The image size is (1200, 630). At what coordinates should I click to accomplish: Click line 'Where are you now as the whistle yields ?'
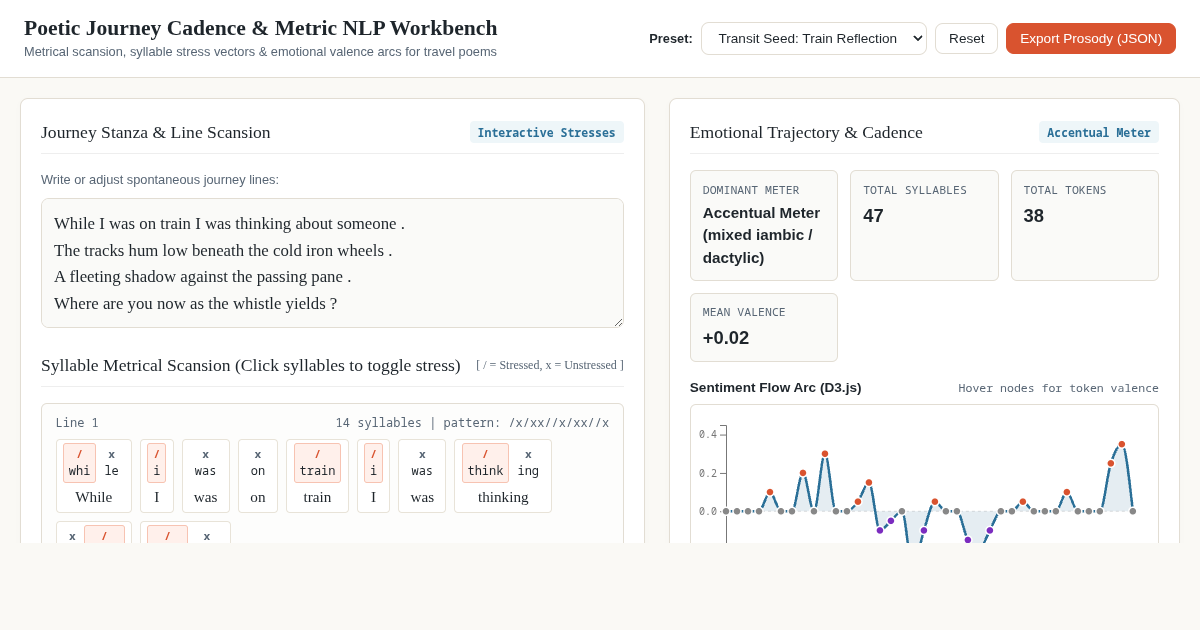[195, 303]
